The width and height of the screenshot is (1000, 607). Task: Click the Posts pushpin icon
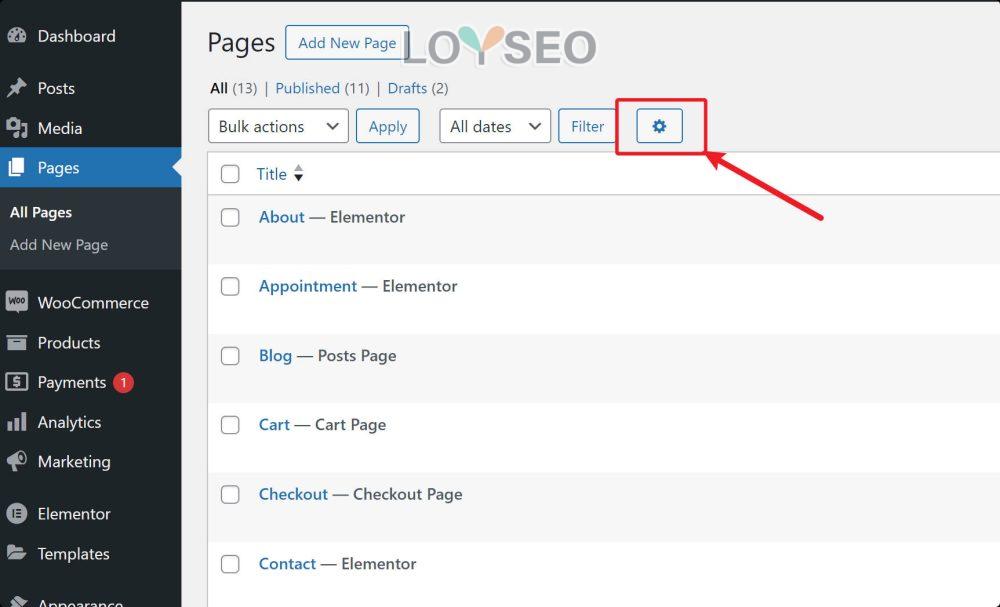17,88
